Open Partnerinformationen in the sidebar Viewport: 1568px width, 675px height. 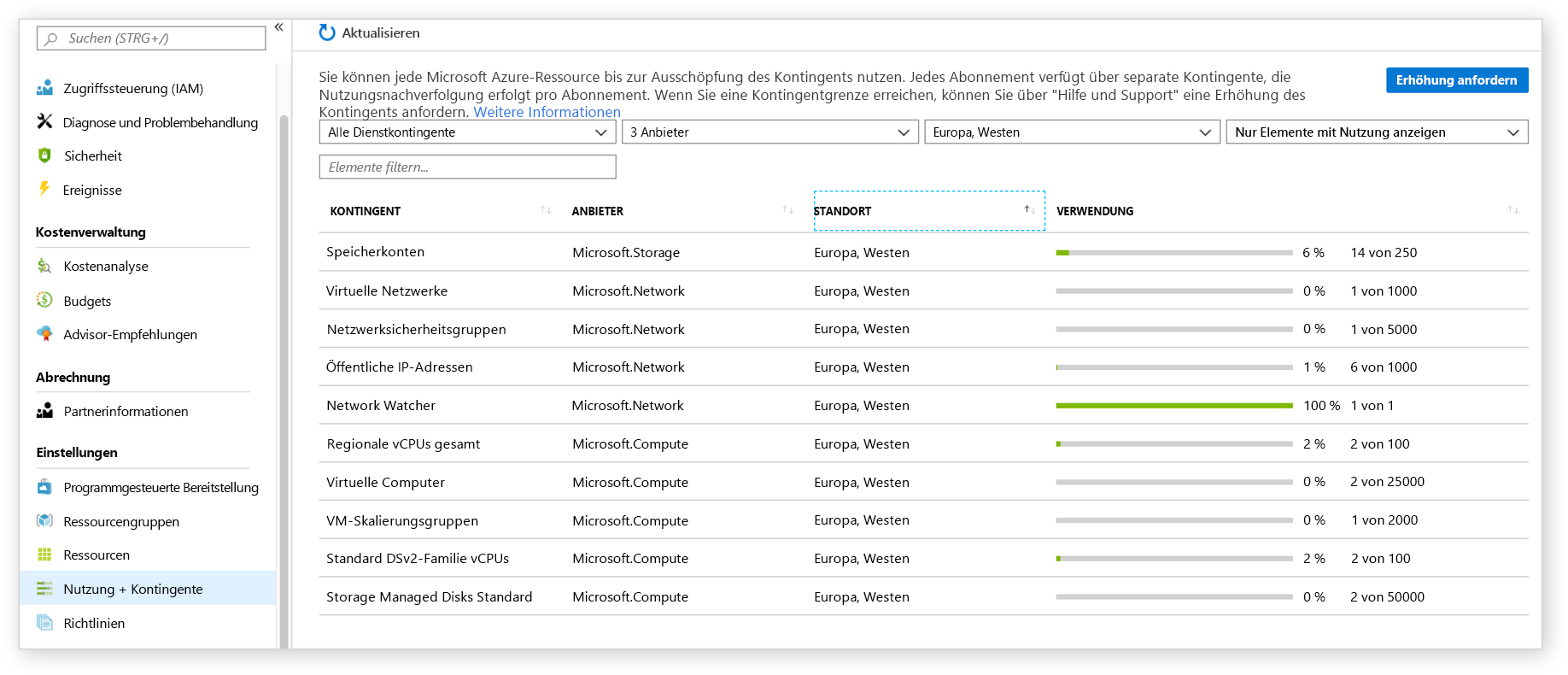tap(126, 412)
